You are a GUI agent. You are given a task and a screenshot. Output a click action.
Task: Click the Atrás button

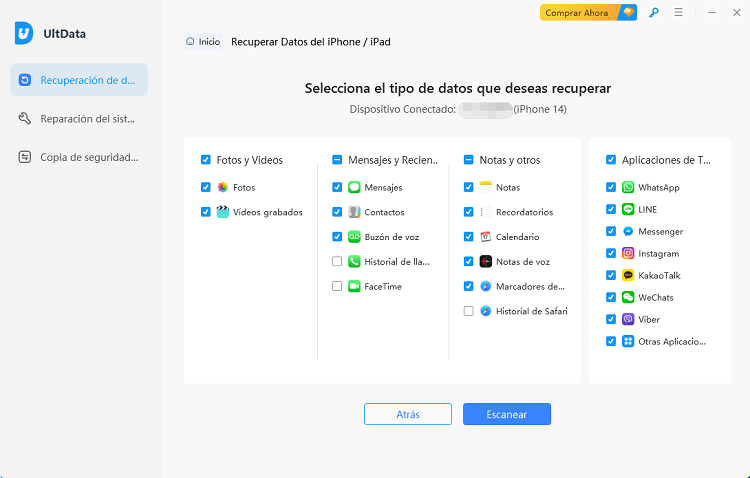407,414
